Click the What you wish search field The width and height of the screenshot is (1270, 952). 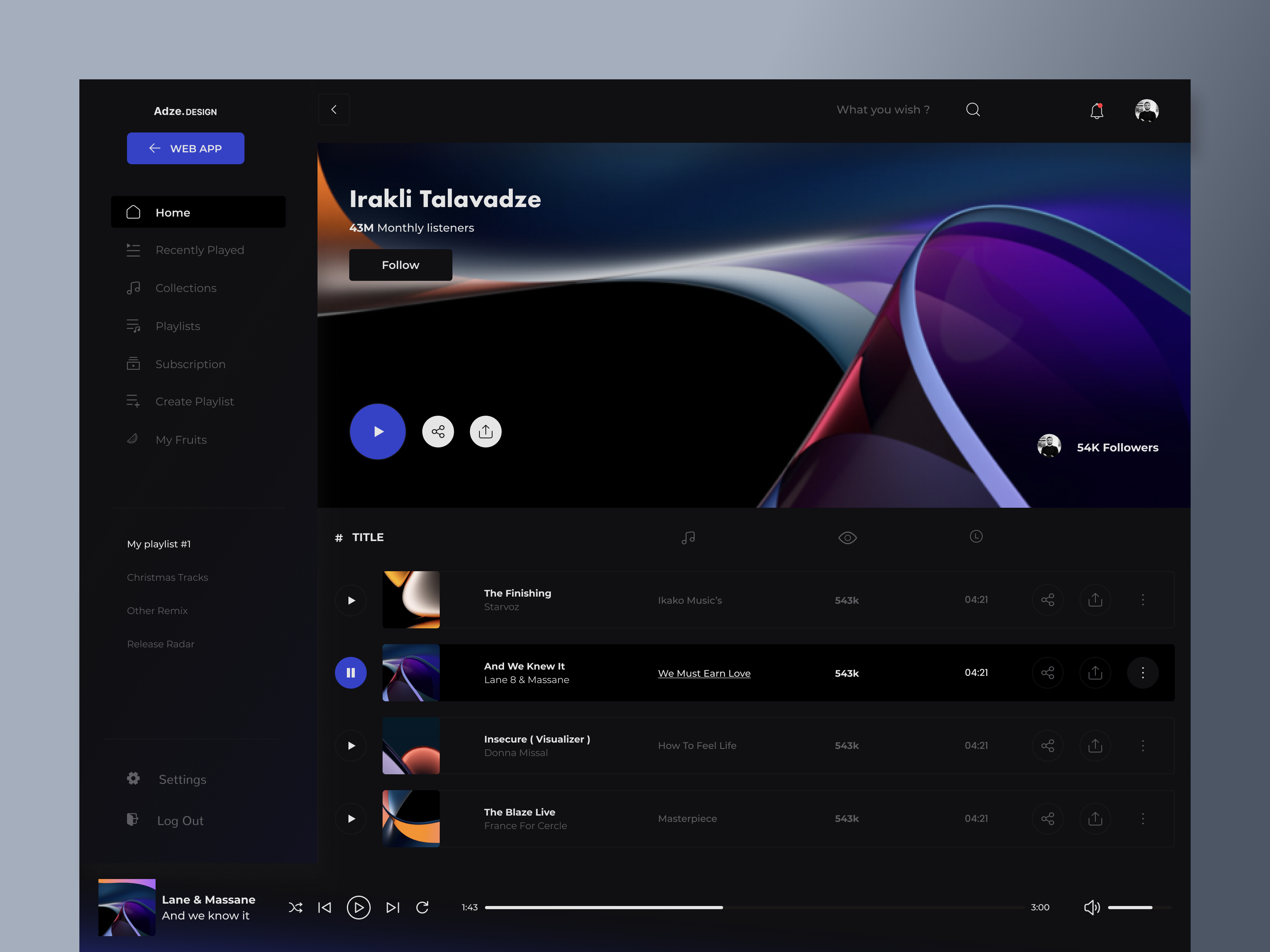(883, 109)
